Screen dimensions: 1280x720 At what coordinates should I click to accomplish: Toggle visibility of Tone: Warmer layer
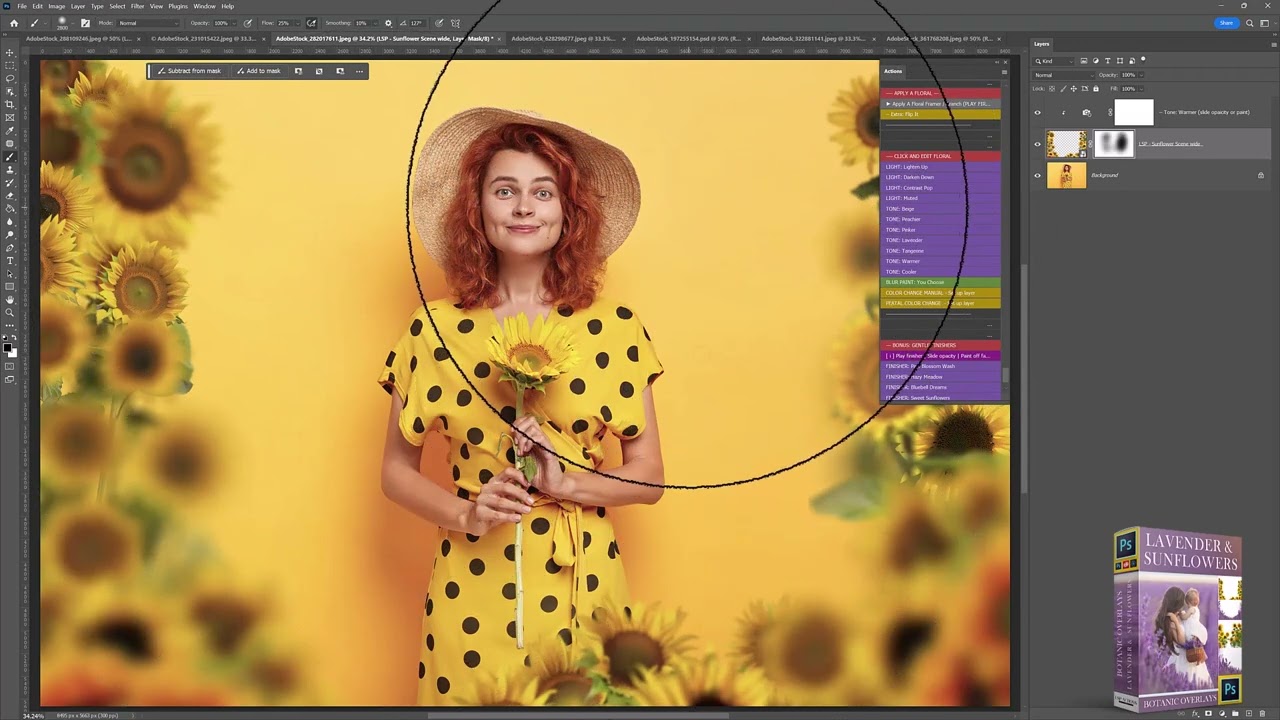tap(1037, 112)
